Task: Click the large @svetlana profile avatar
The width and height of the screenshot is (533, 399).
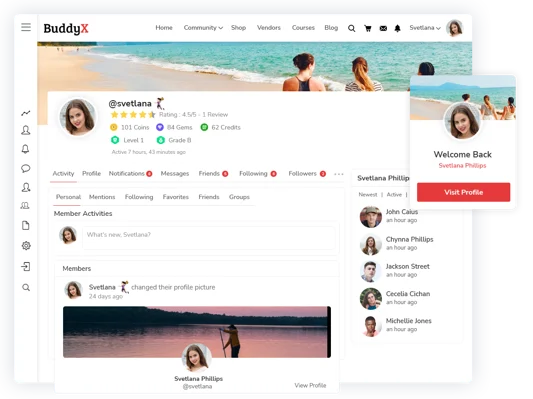Action: pos(78,118)
